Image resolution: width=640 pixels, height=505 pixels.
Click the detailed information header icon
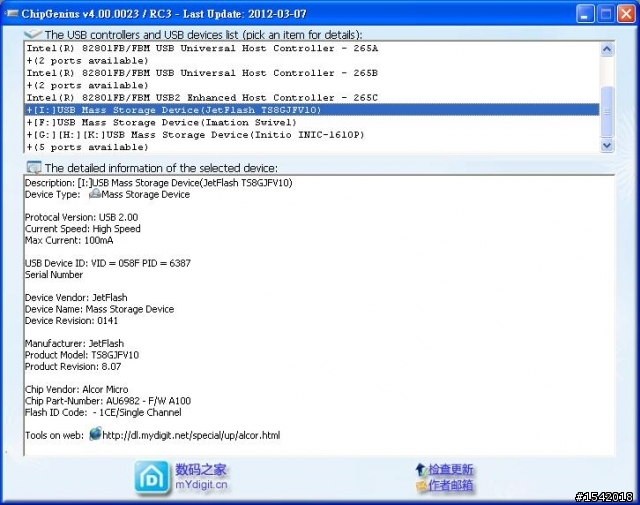point(33,167)
